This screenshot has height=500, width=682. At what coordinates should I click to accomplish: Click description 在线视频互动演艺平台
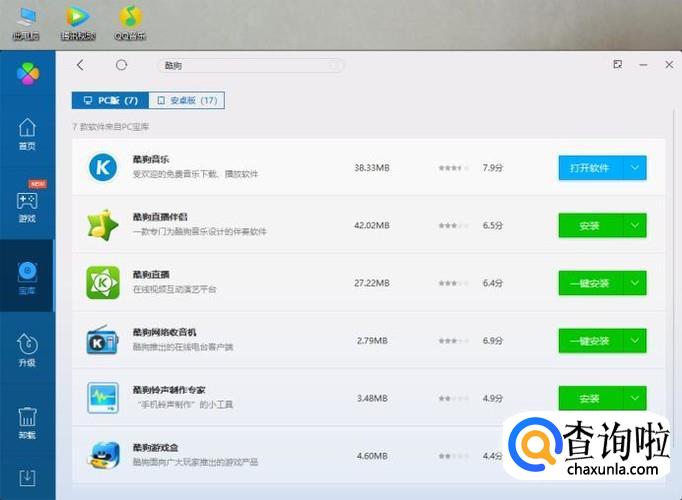tap(174, 289)
